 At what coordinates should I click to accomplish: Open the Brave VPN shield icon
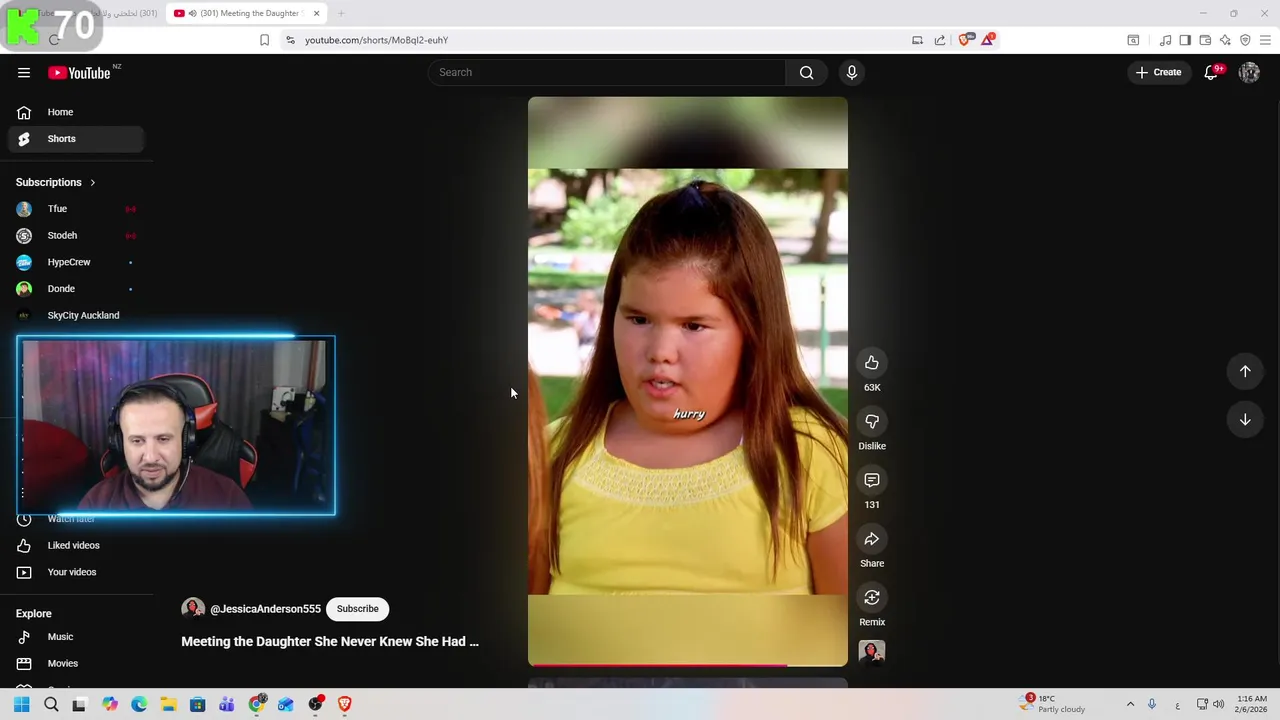(1245, 40)
